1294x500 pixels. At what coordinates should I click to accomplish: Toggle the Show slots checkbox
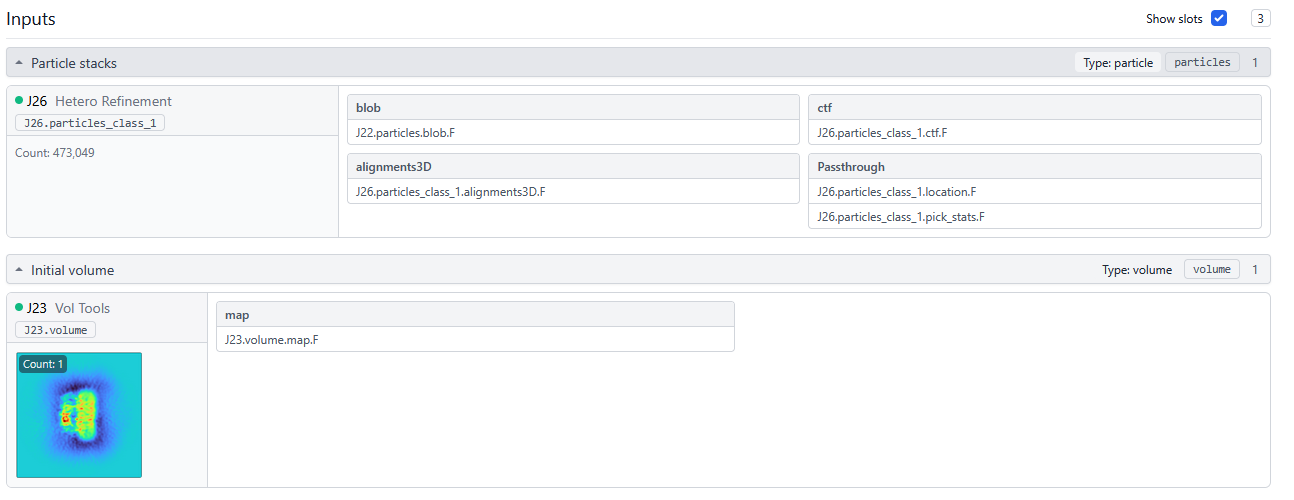(1218, 18)
